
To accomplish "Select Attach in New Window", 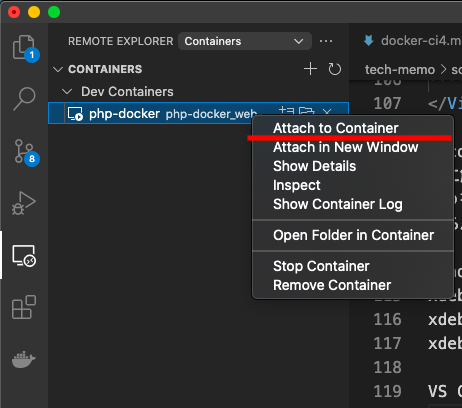I will [345, 147].
